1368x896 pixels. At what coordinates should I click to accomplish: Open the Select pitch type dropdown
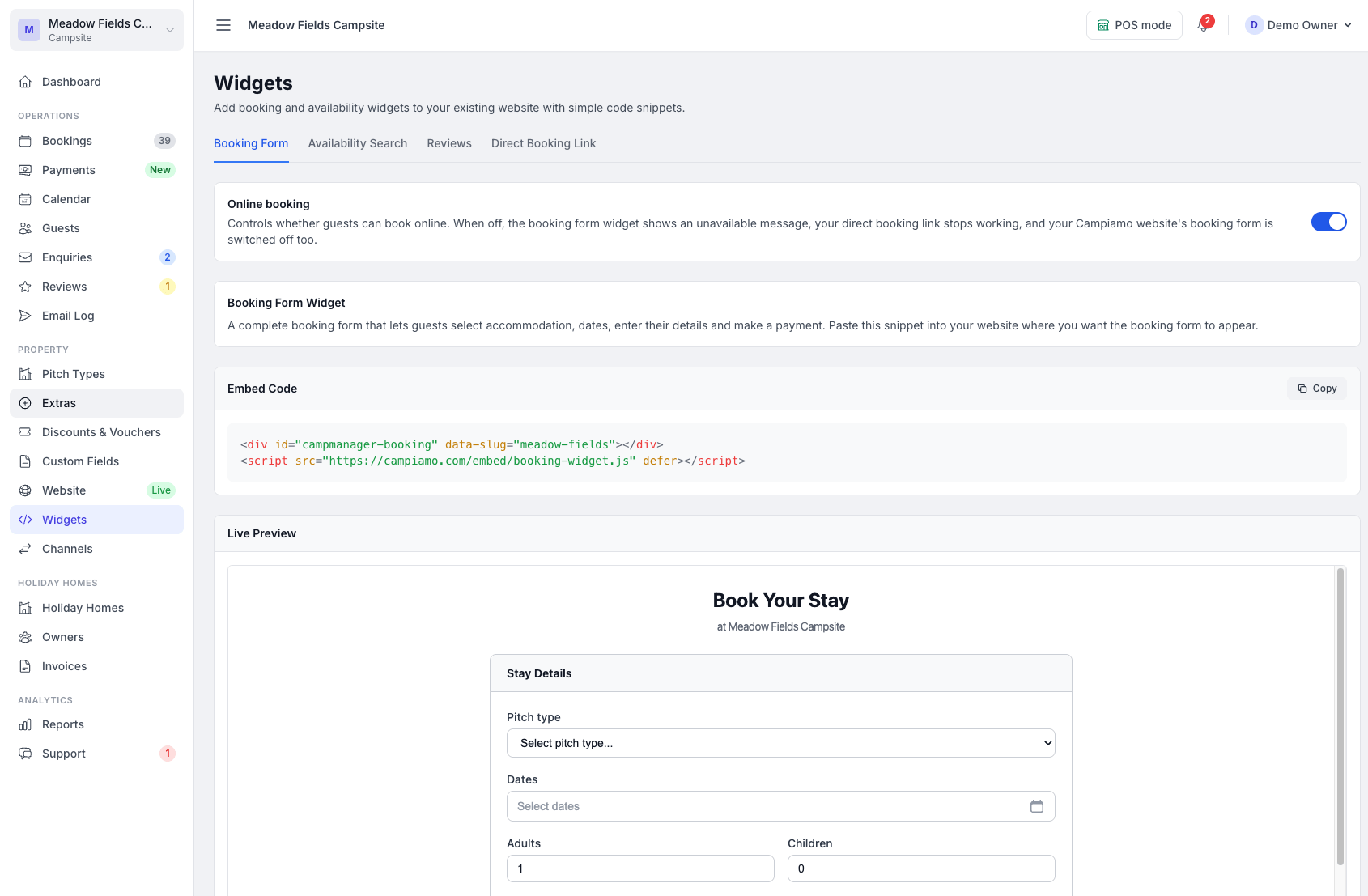click(781, 743)
